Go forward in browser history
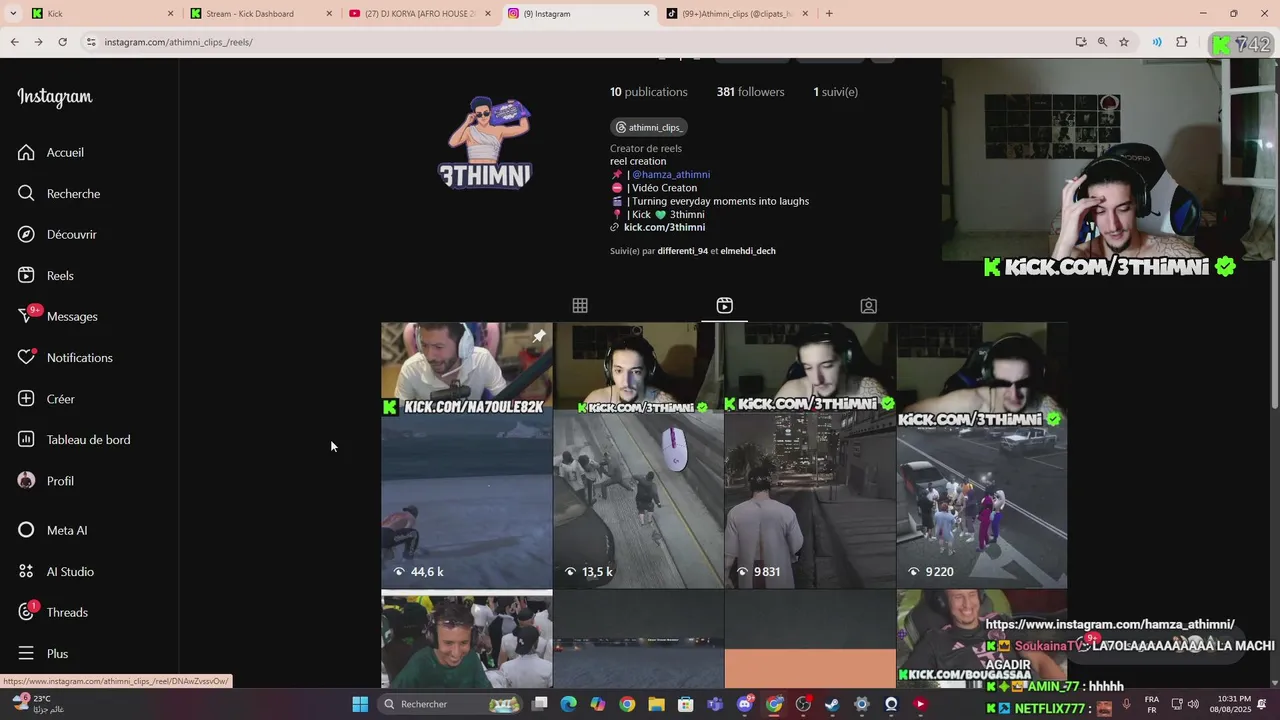 (x=38, y=42)
